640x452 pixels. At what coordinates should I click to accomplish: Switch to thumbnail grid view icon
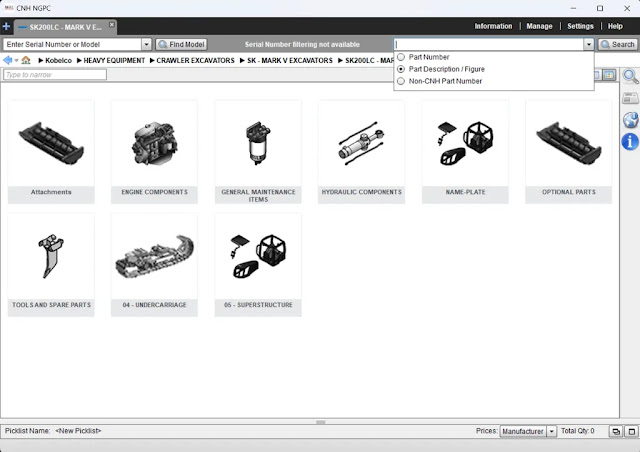(609, 75)
